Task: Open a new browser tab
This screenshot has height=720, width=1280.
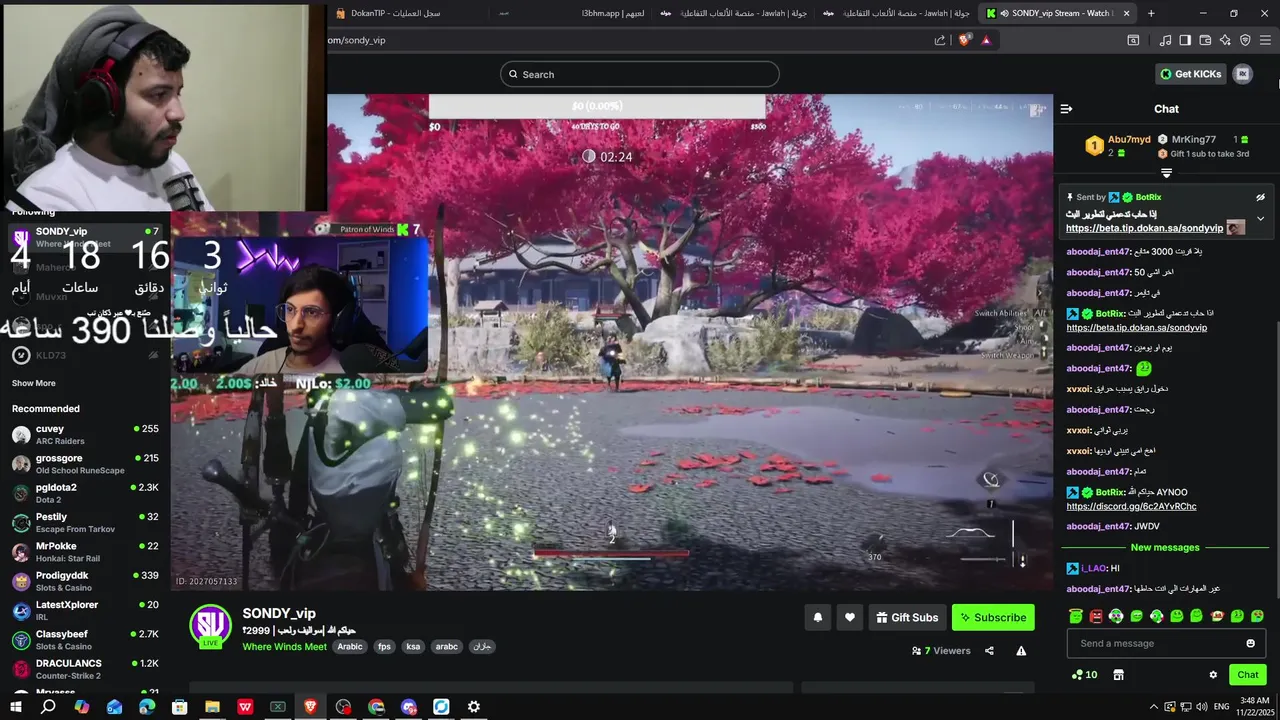Action: [1151, 13]
